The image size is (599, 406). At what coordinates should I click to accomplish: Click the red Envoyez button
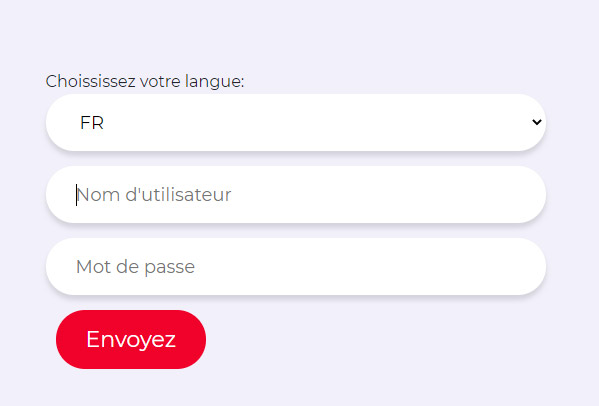point(131,339)
